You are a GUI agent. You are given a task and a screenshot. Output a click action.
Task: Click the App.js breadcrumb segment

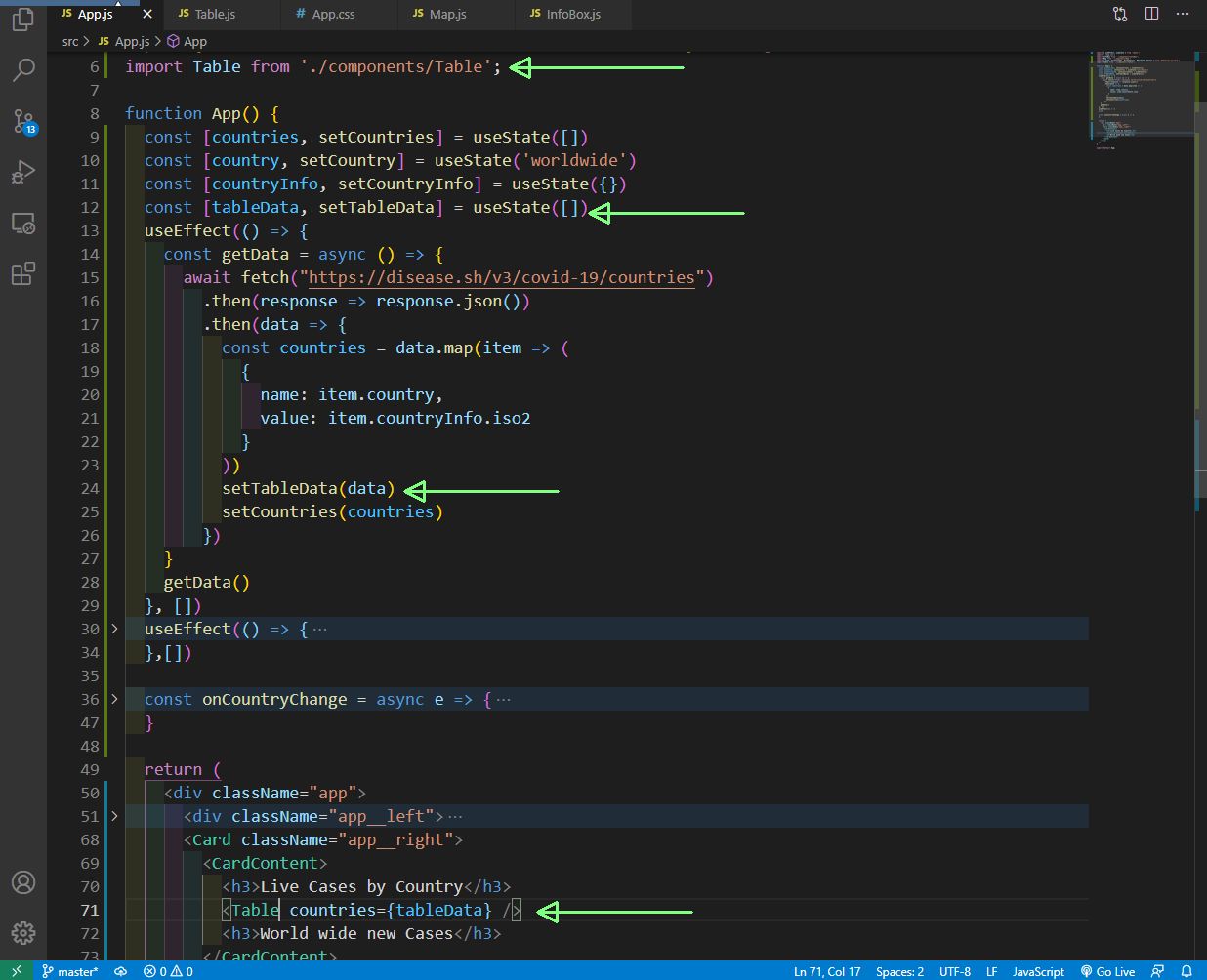pos(124,41)
